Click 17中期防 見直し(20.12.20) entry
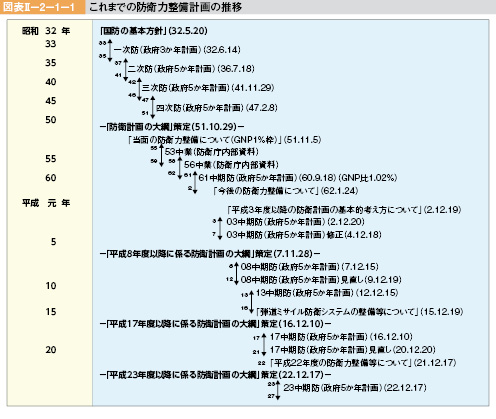This screenshot has height=419, width=496. [x=353, y=350]
